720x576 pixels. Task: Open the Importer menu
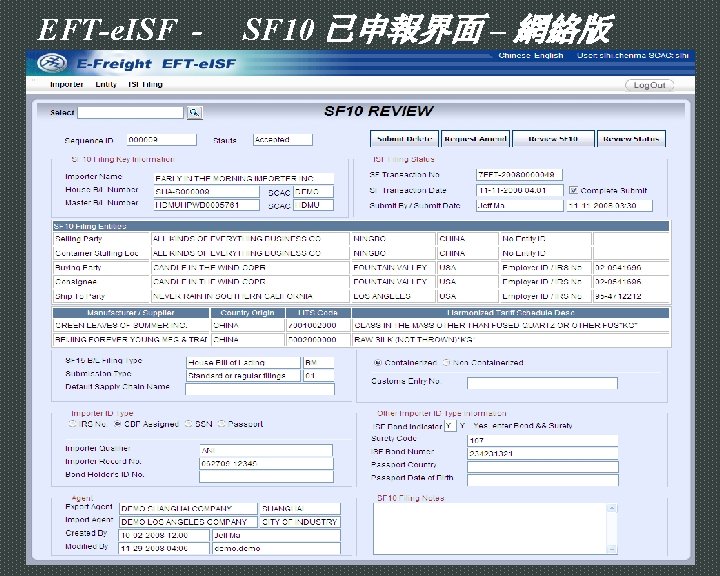[x=67, y=85]
